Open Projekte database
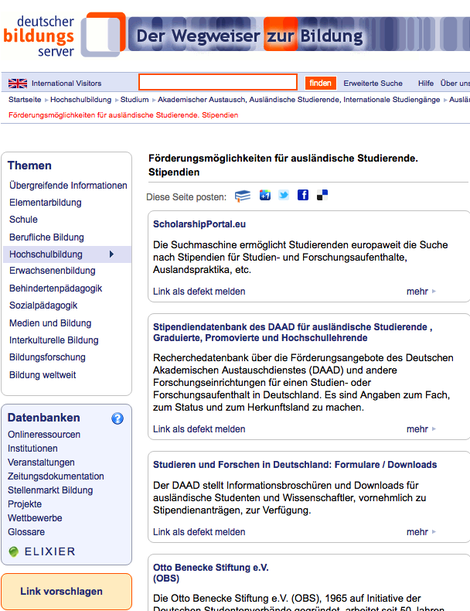The height and width of the screenshot is (611, 470). click(x=25, y=504)
